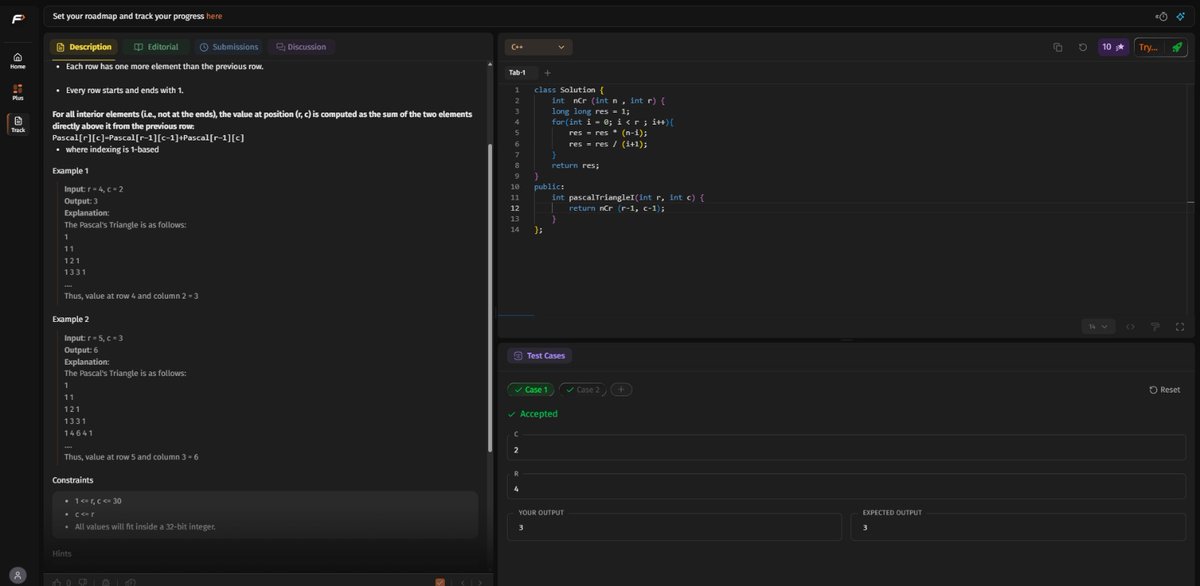This screenshot has height=586, width=1200.
Task: Click the 10 points star badge
Action: point(1113,47)
